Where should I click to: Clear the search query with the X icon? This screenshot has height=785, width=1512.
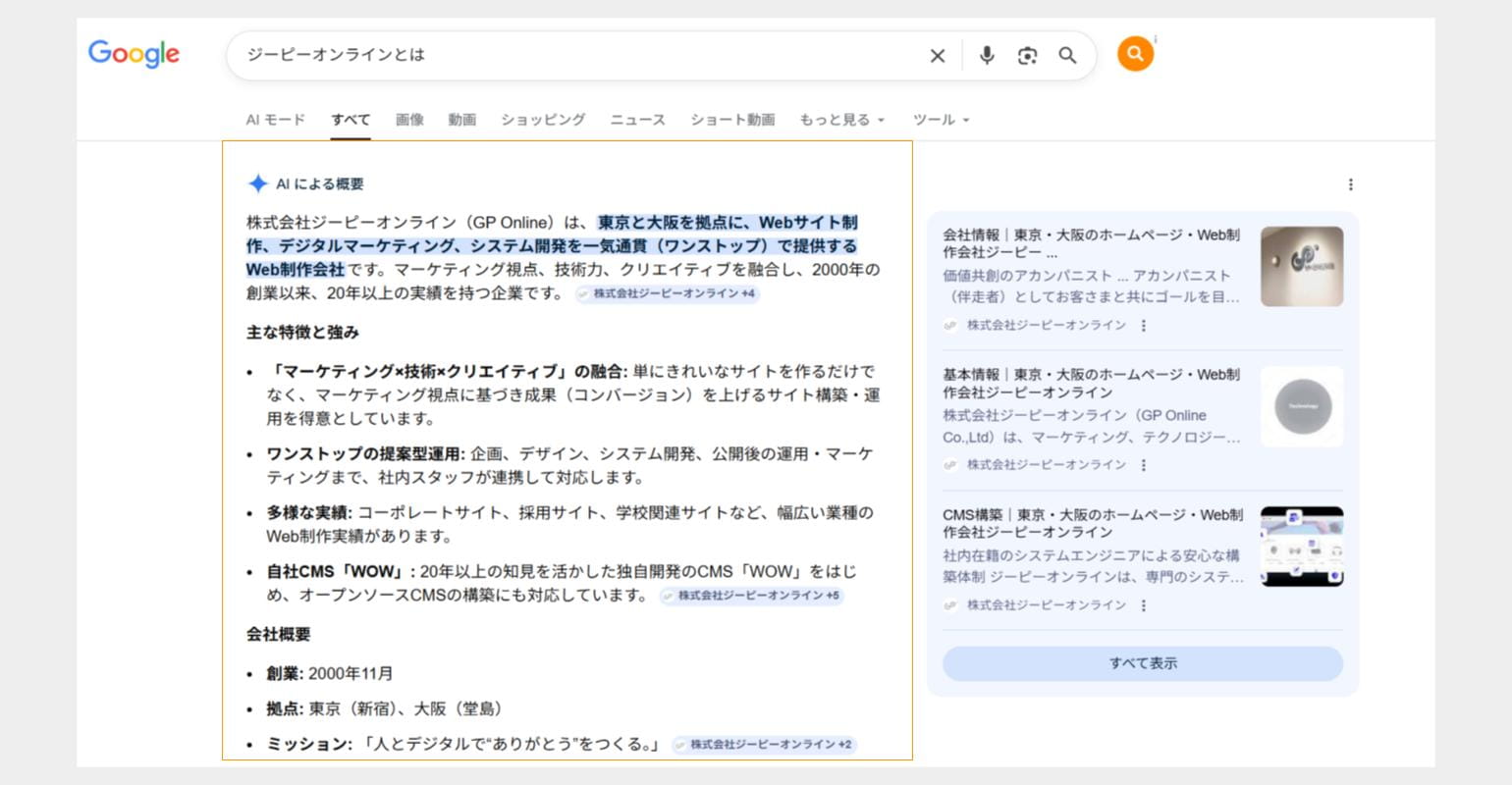click(x=937, y=56)
